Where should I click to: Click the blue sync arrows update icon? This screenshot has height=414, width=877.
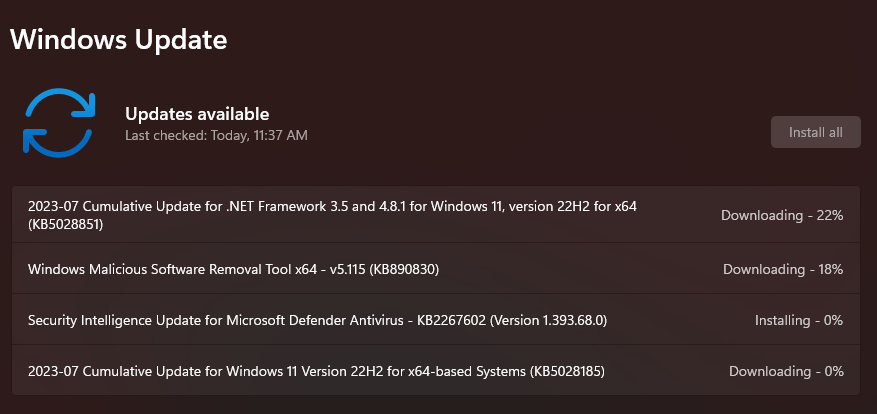[59, 123]
